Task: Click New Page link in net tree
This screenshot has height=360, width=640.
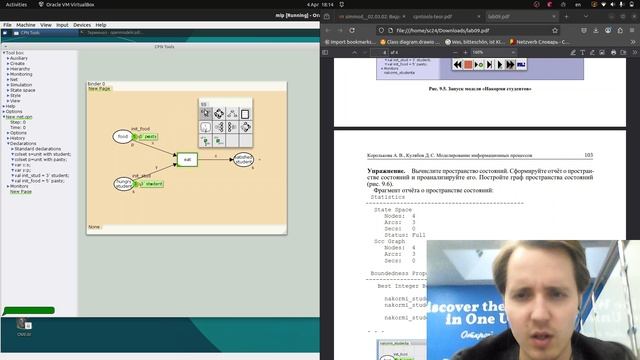Action: pyautogui.click(x=21, y=191)
